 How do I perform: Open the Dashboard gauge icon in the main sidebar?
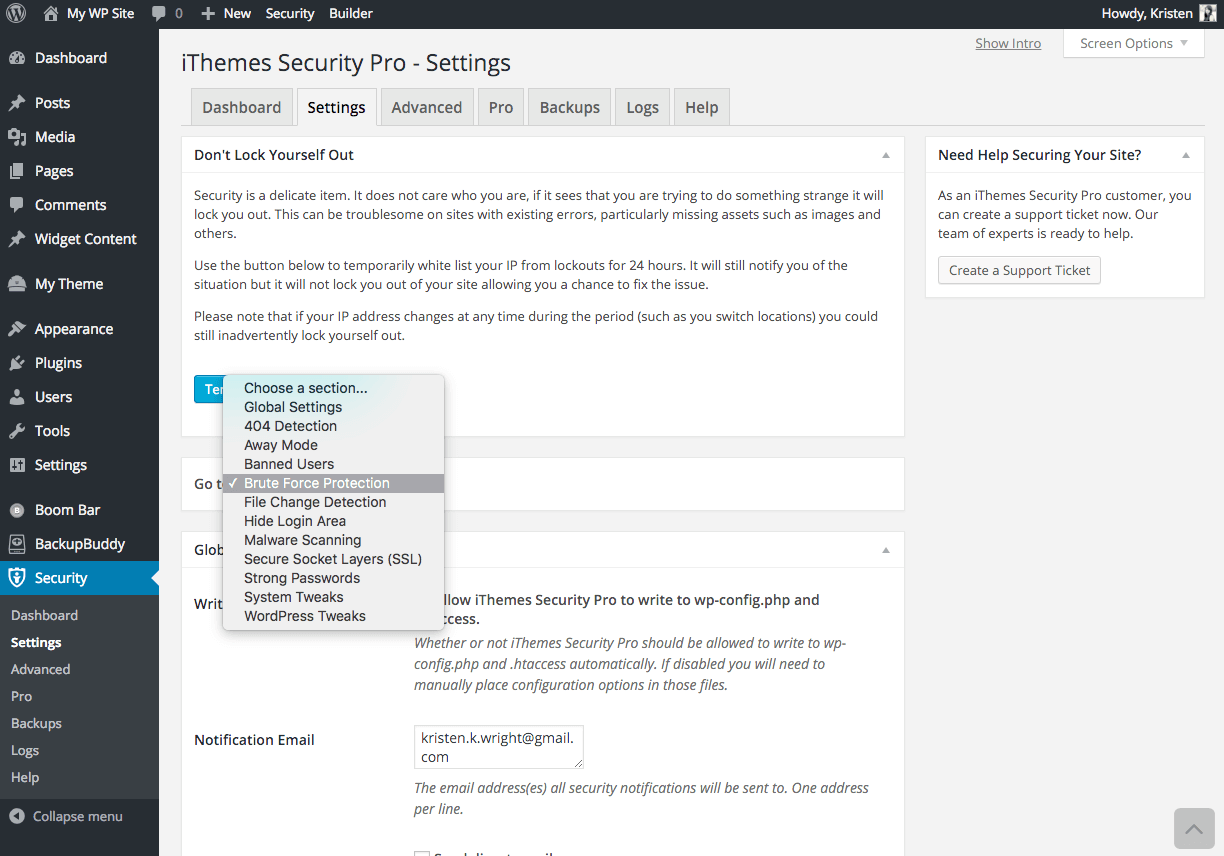(x=17, y=58)
